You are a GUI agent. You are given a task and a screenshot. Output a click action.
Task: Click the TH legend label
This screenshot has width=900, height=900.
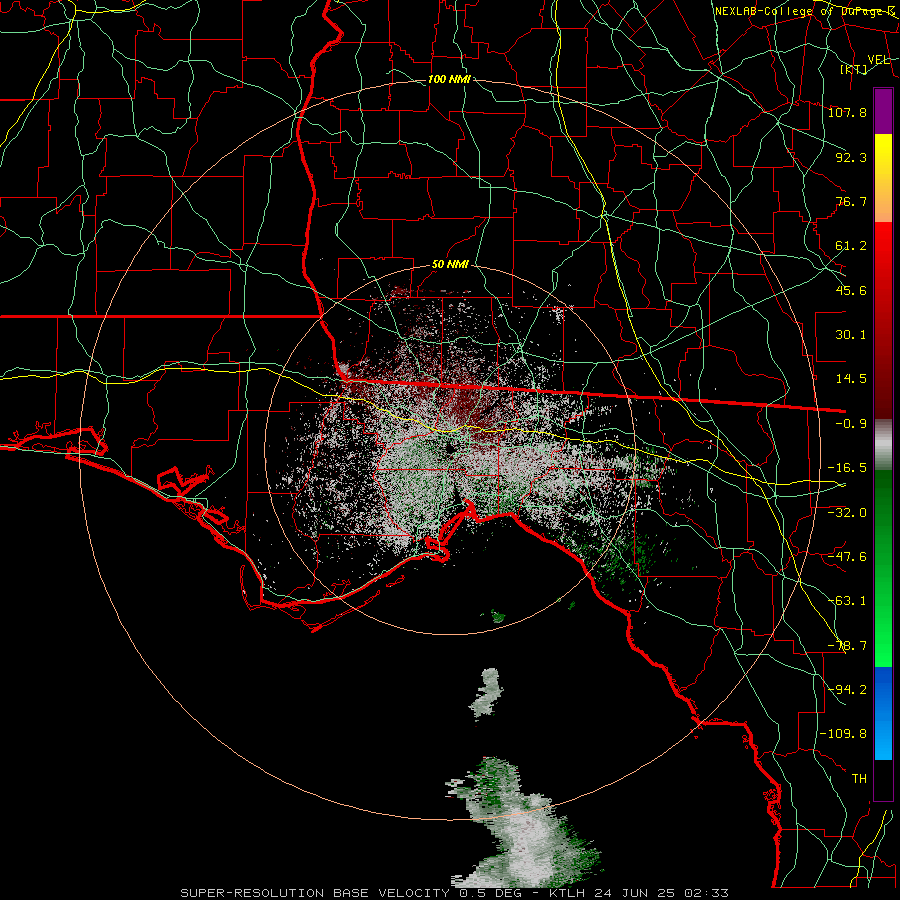click(x=859, y=778)
